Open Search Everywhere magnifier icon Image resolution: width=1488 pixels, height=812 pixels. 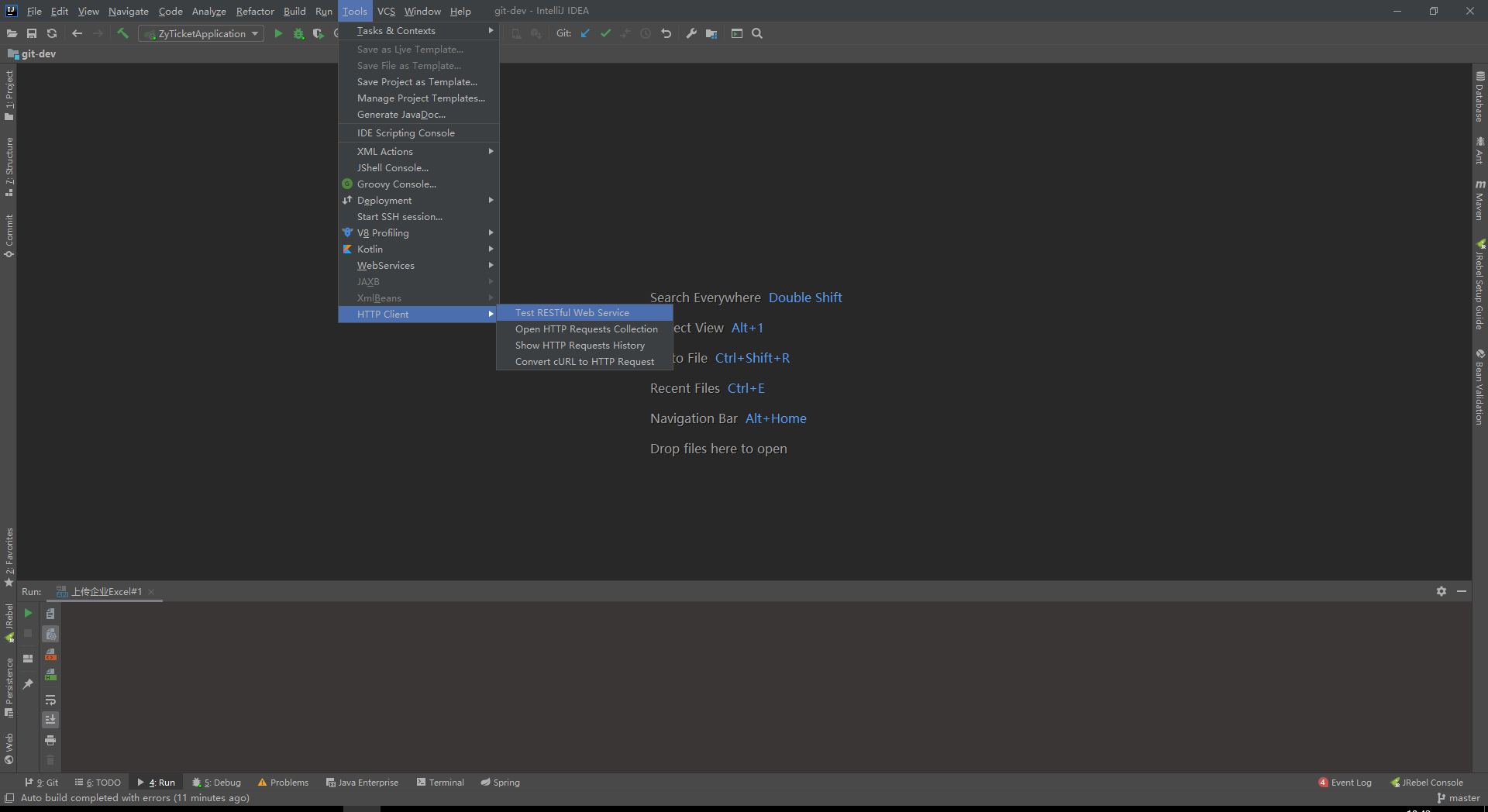coord(757,33)
